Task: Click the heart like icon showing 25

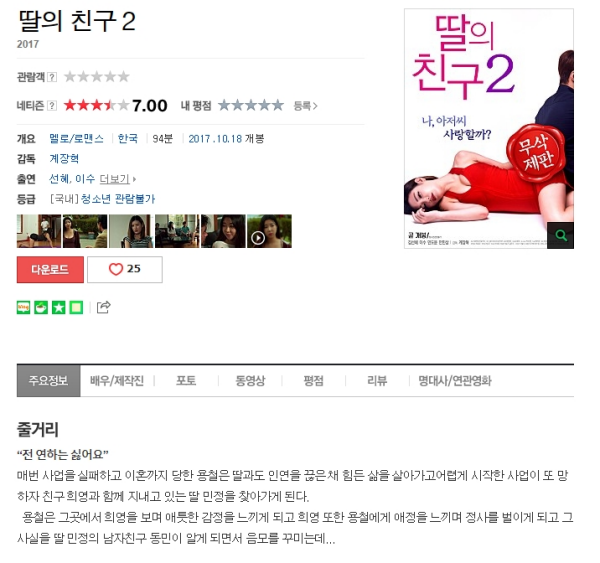Action: tap(116, 269)
